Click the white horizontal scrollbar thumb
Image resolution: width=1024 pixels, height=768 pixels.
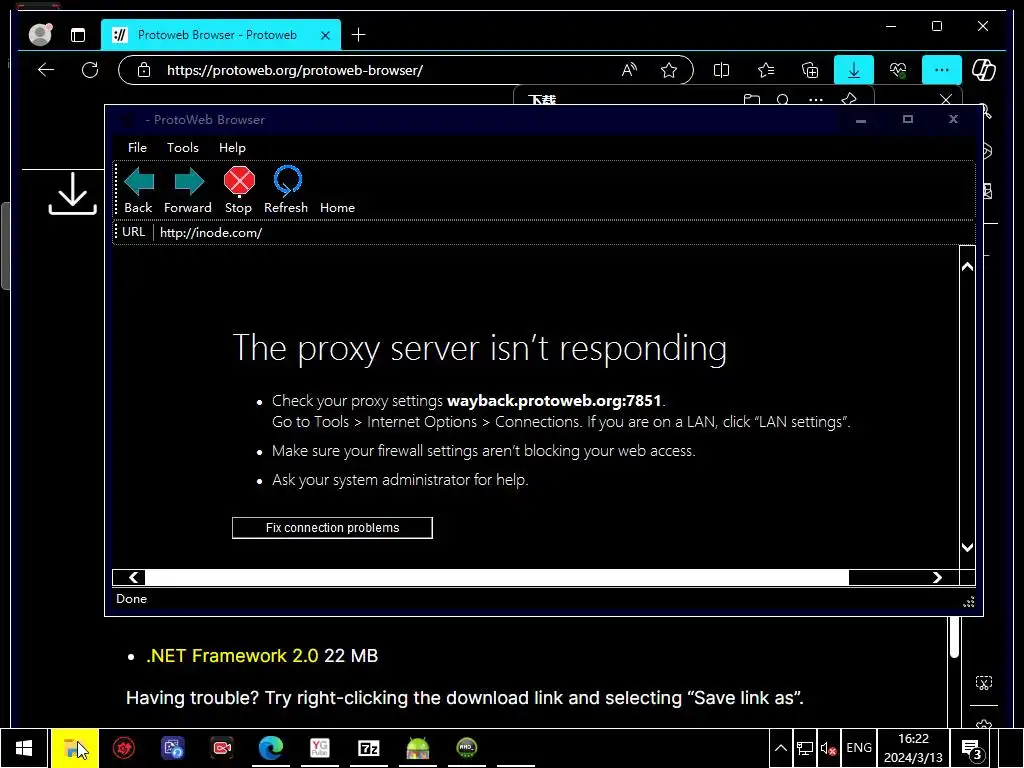point(496,577)
